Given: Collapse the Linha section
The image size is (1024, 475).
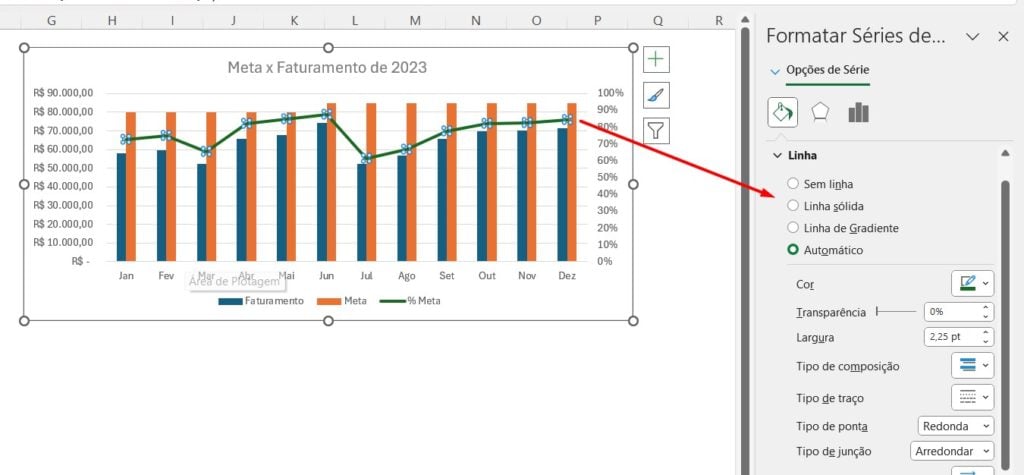Looking at the screenshot, I should 778,156.
